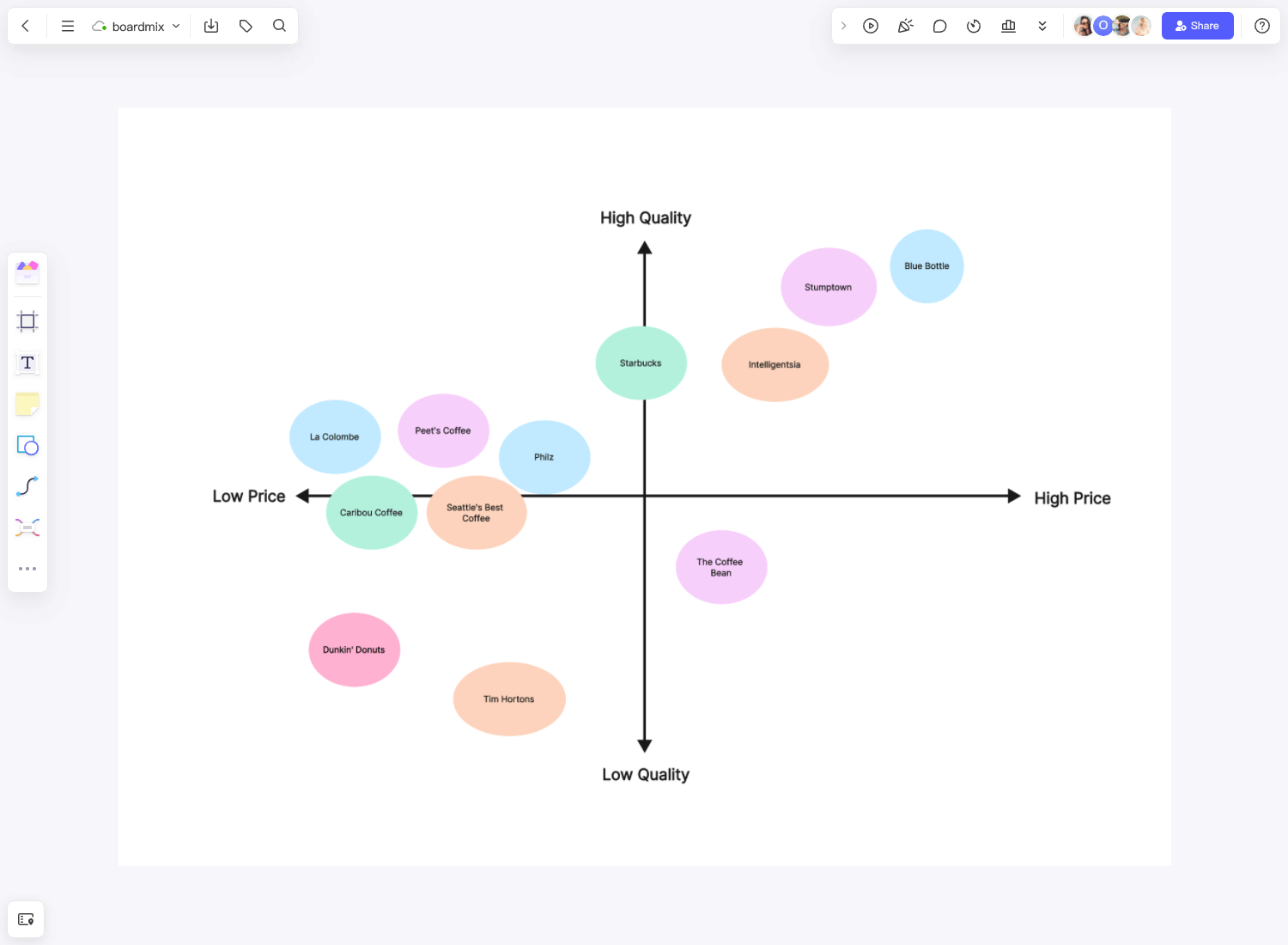The image size is (1288, 945).
Task: Select the Blue Bottle bubble
Action: [927, 266]
